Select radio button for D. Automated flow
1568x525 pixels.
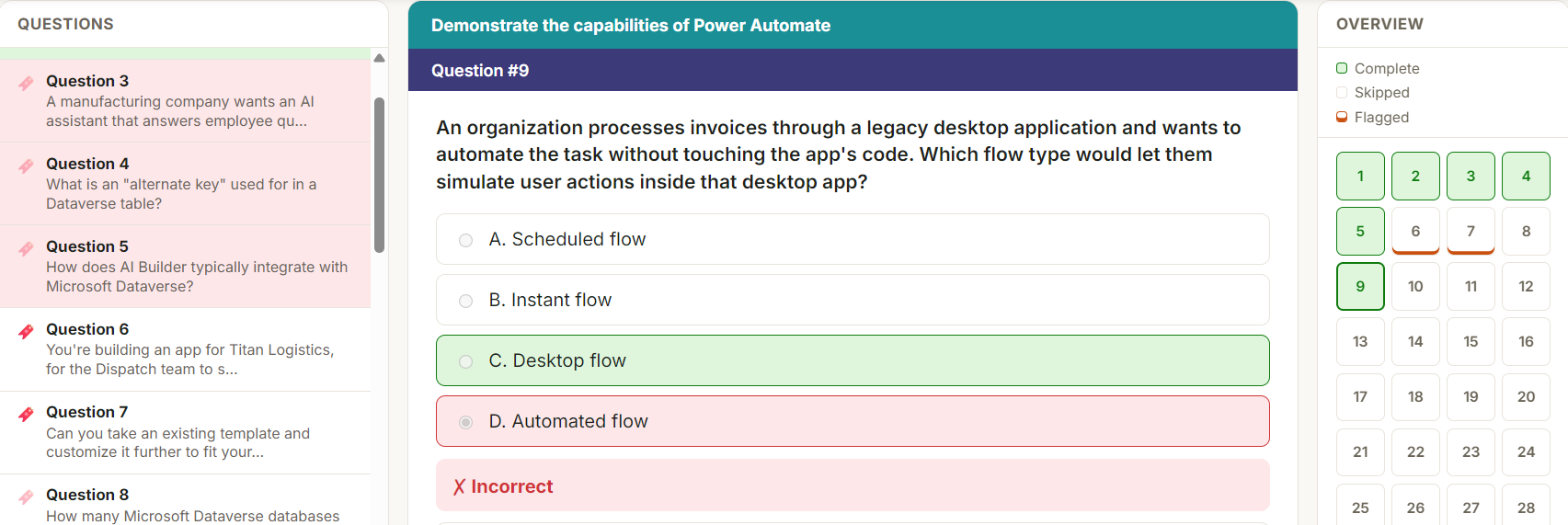(466, 422)
